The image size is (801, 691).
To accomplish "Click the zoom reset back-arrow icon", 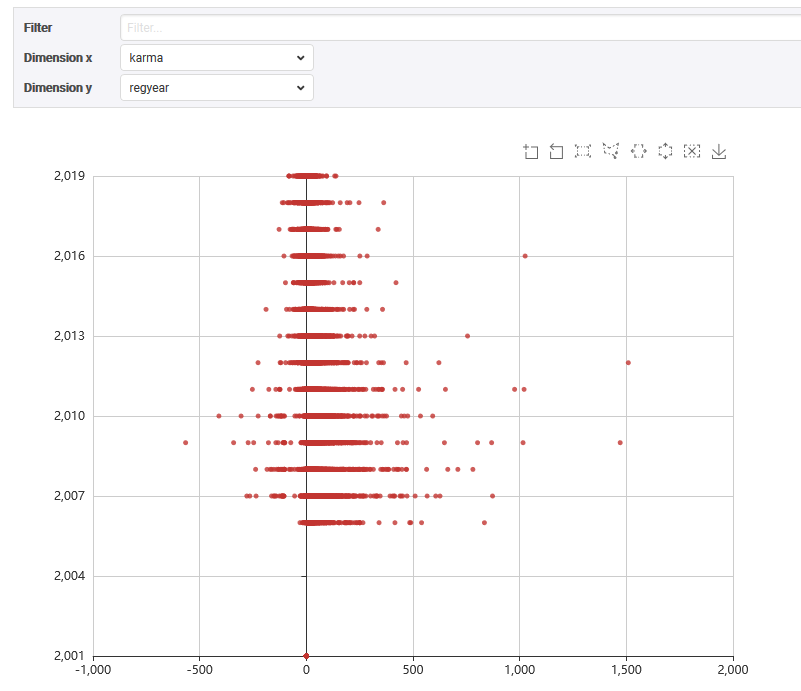I will tap(556, 151).
